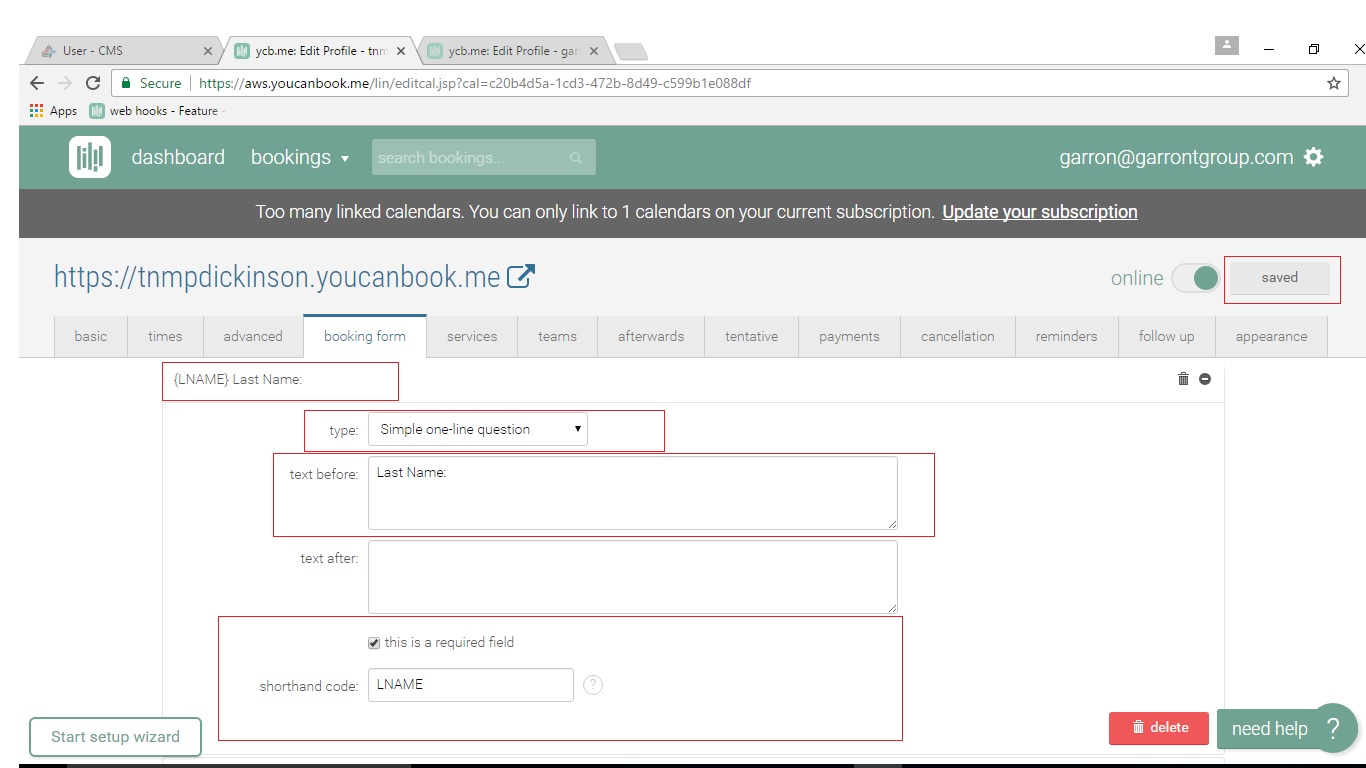
Task: Expand the bookings menu
Action: click(300, 157)
